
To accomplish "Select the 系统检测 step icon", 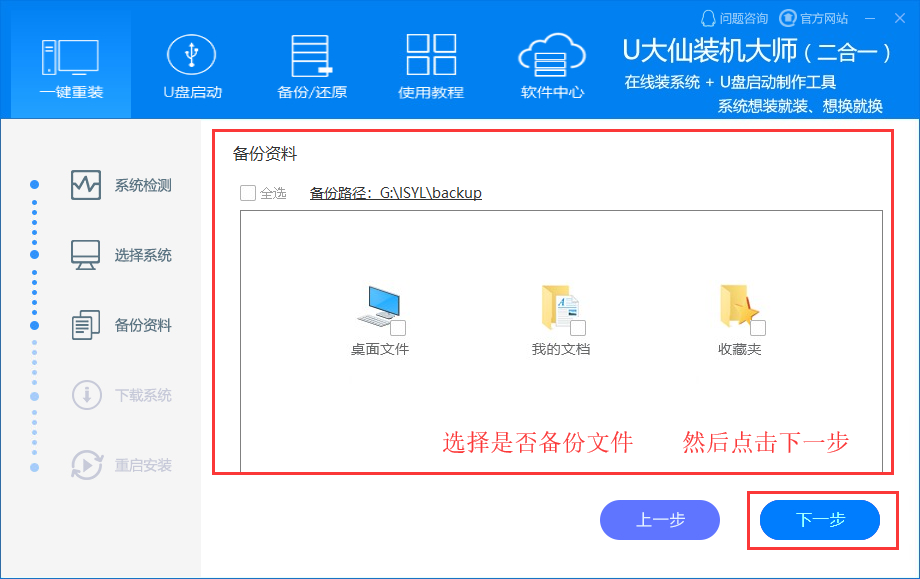I will [x=86, y=185].
